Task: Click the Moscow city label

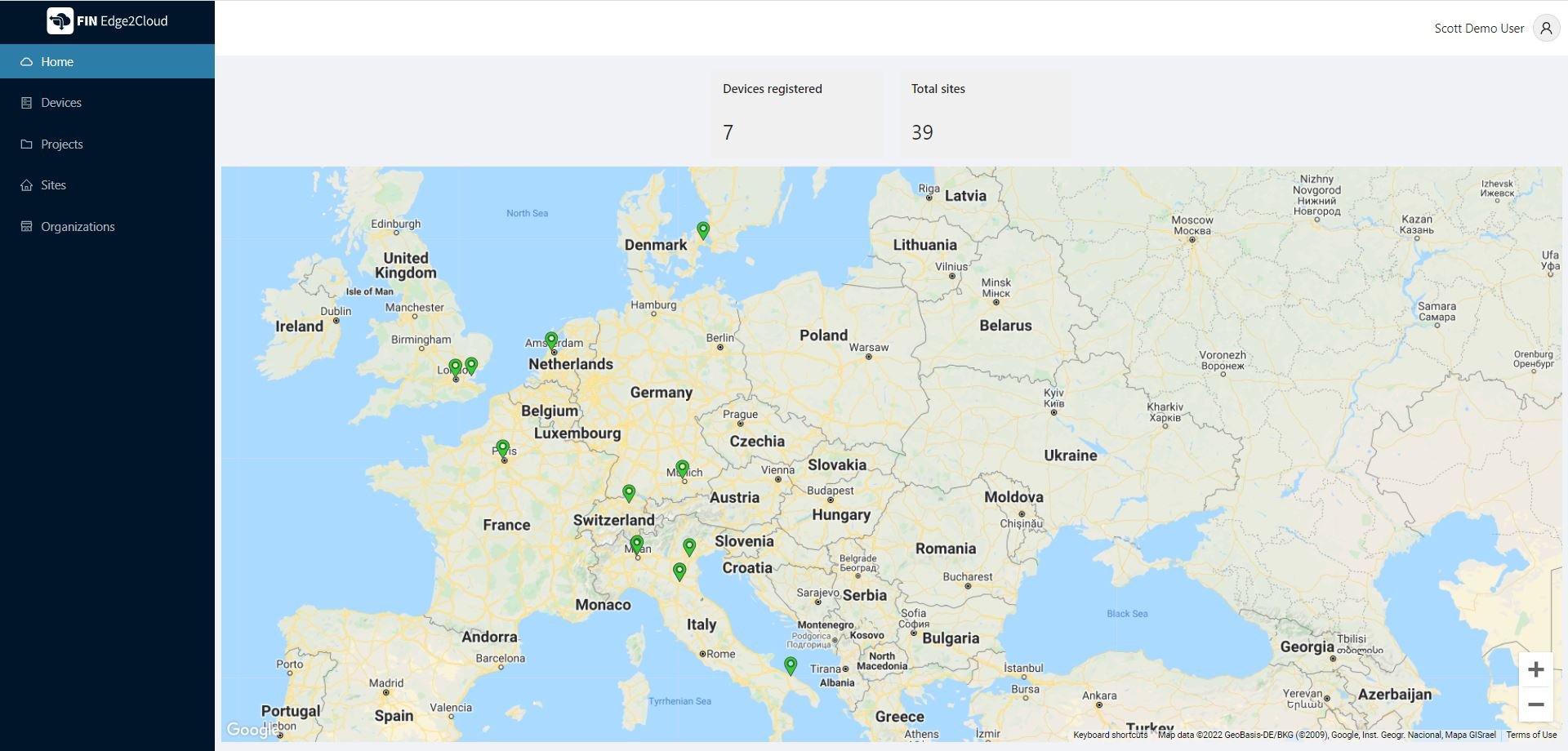Action: pos(1192,225)
